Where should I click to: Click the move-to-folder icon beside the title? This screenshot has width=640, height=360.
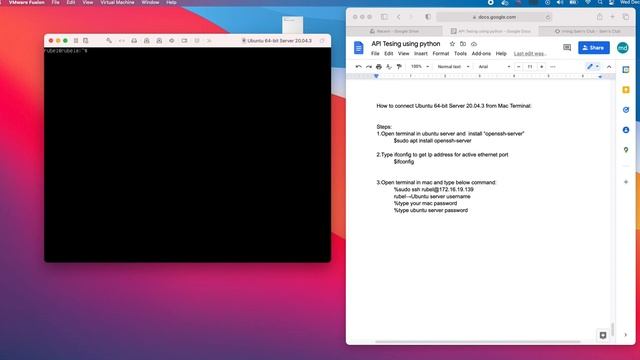click(x=463, y=44)
